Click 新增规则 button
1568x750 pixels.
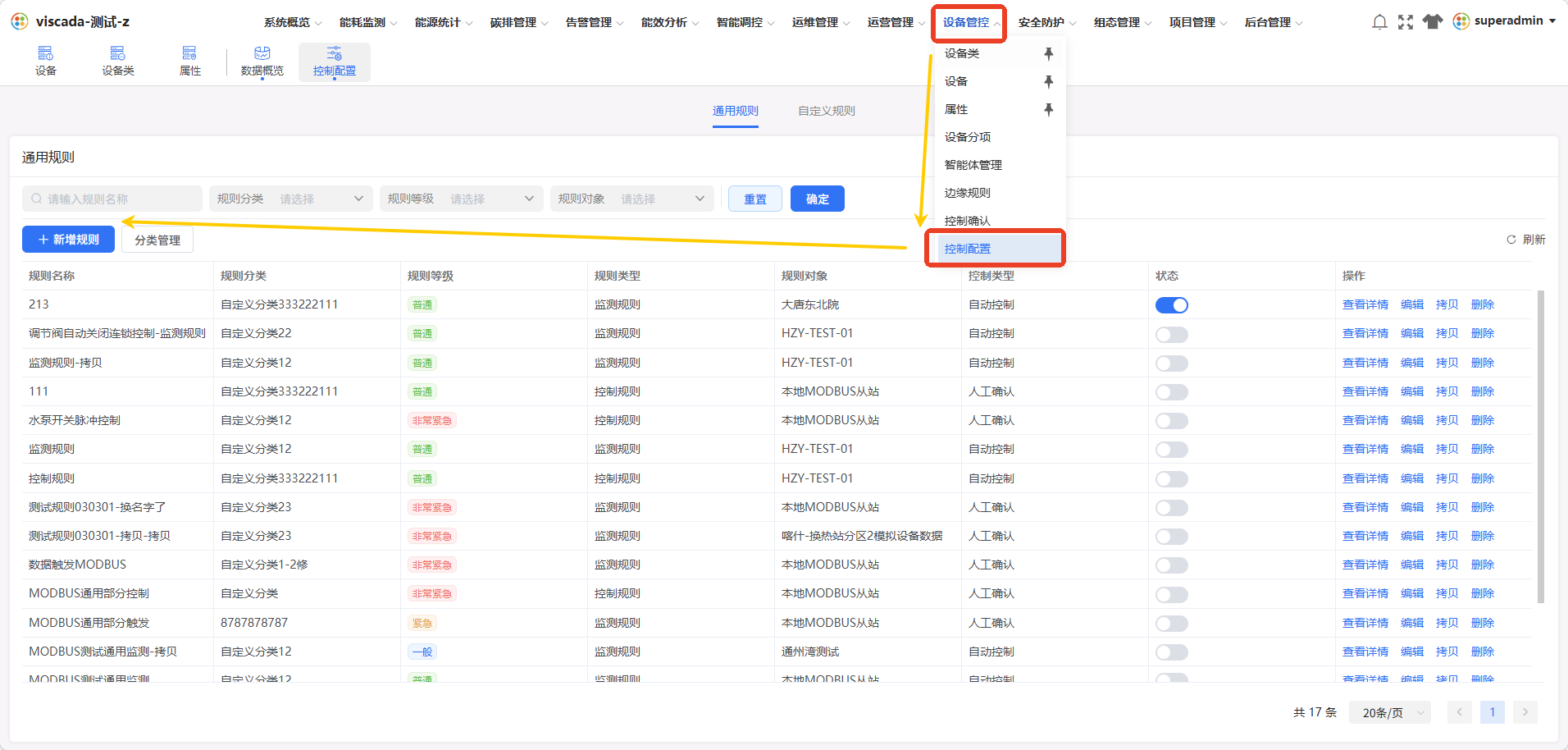pos(68,240)
